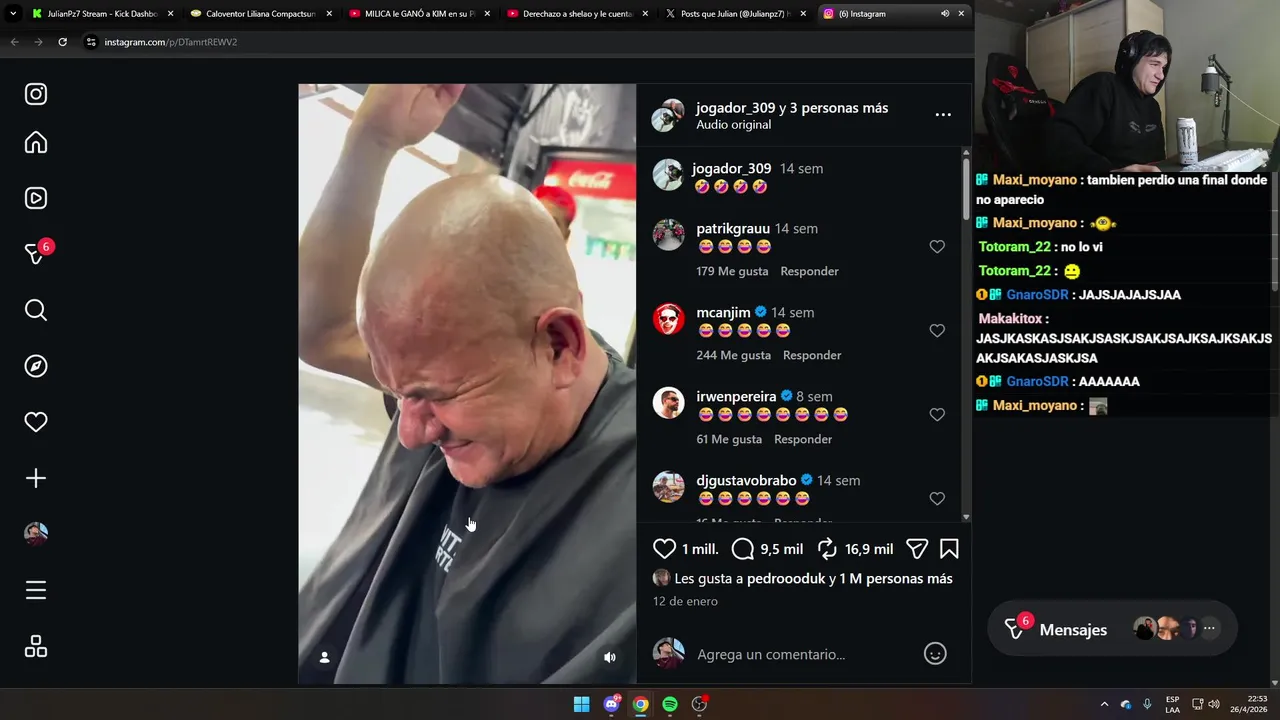Save the post with the bookmark icon
The width and height of the screenshot is (1280, 720).
click(x=949, y=548)
